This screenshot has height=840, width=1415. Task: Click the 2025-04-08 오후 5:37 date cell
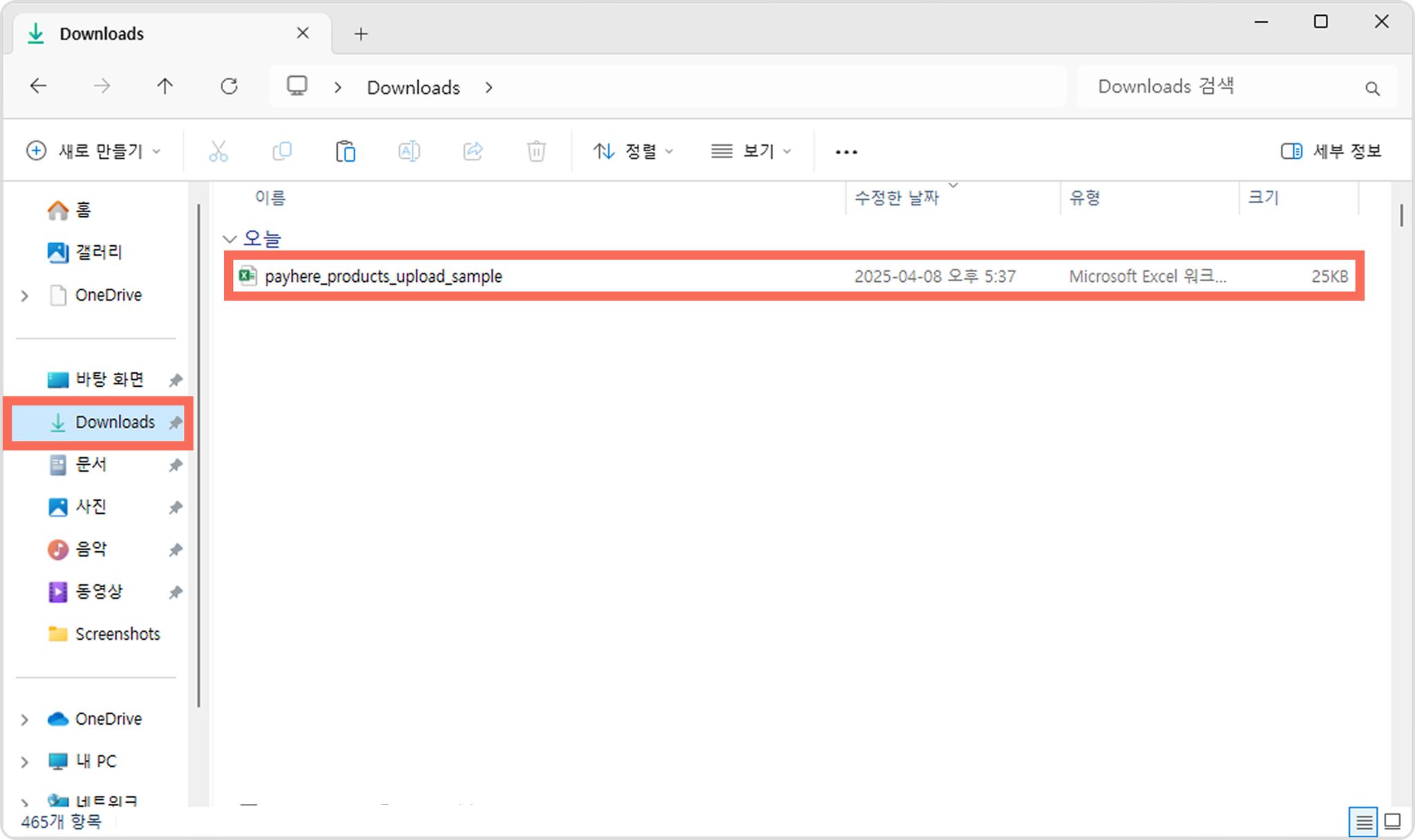coord(935,276)
